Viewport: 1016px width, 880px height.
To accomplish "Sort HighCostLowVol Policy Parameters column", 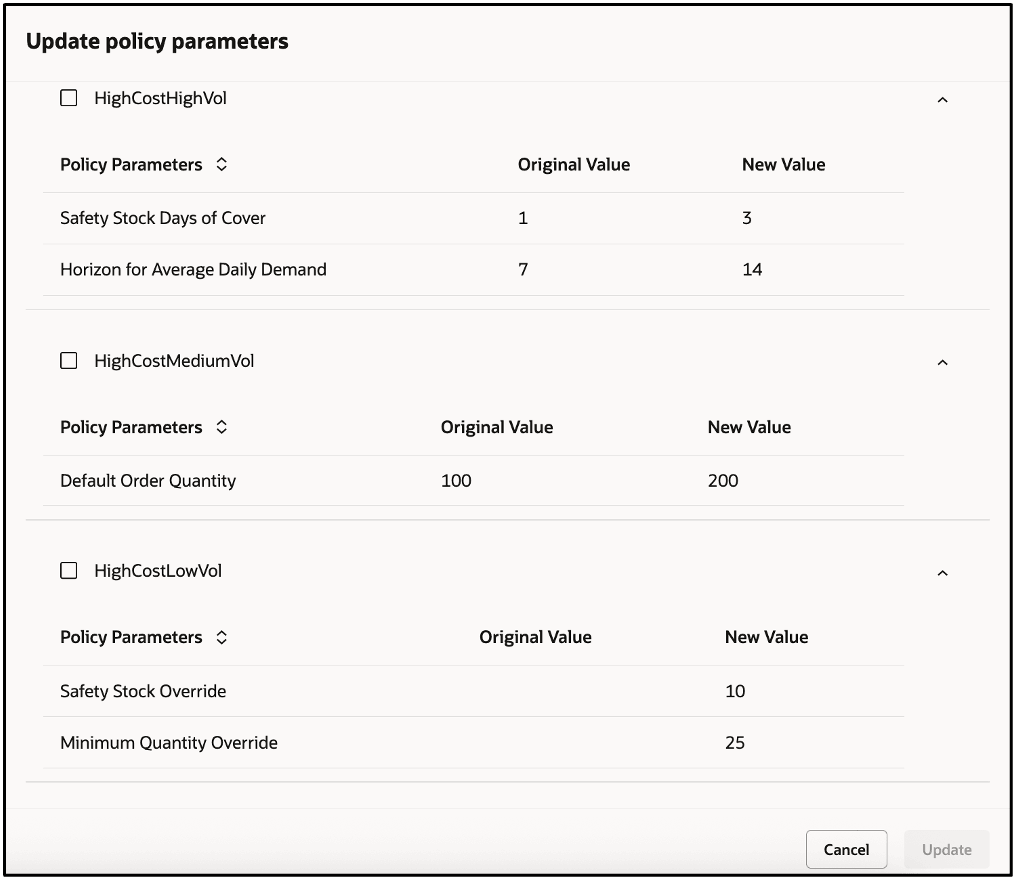I will (x=222, y=637).
